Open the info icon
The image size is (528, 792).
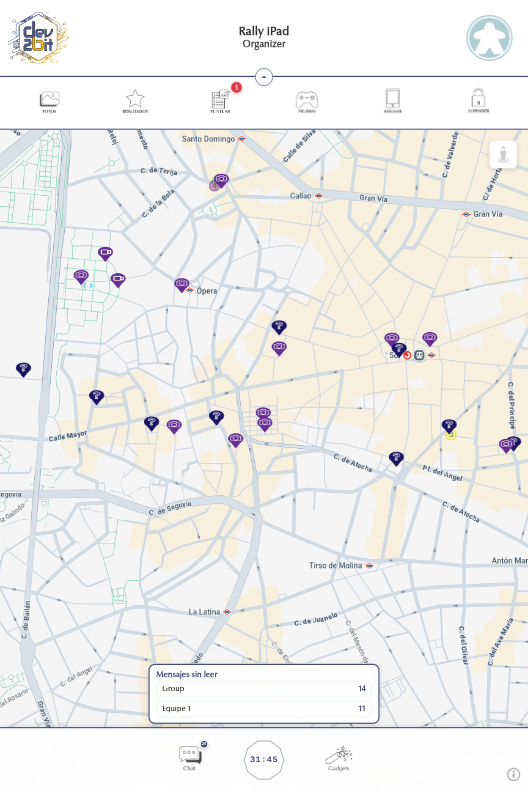coord(513,774)
